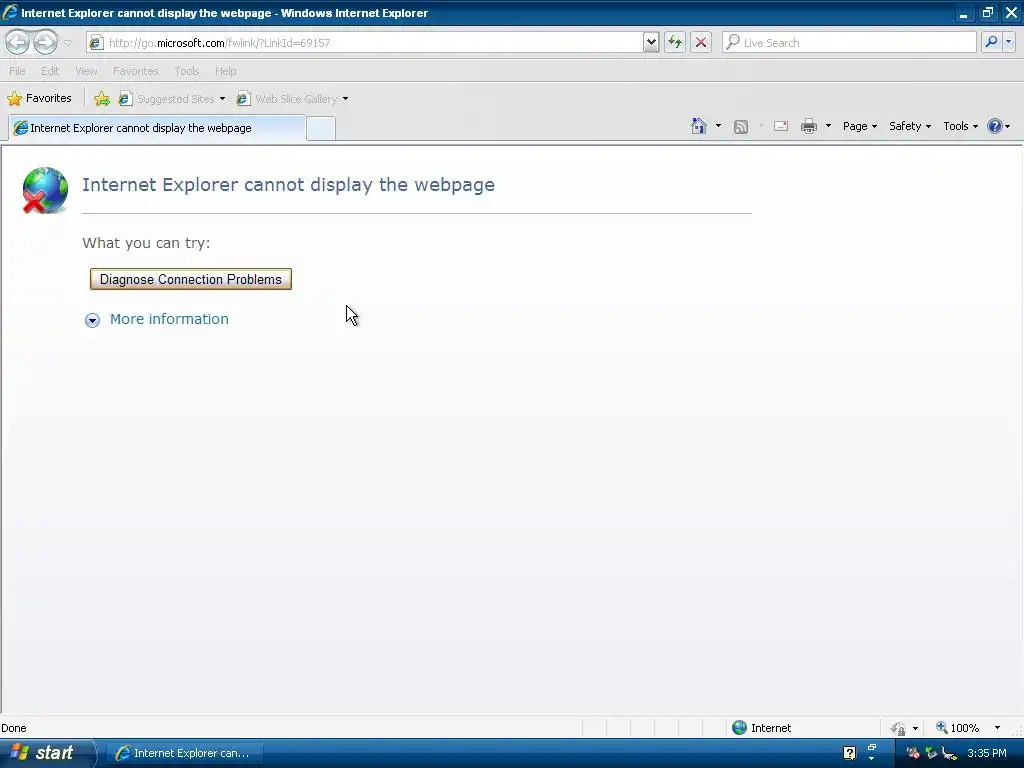Add page to Favorites bar icon

pos(102,99)
